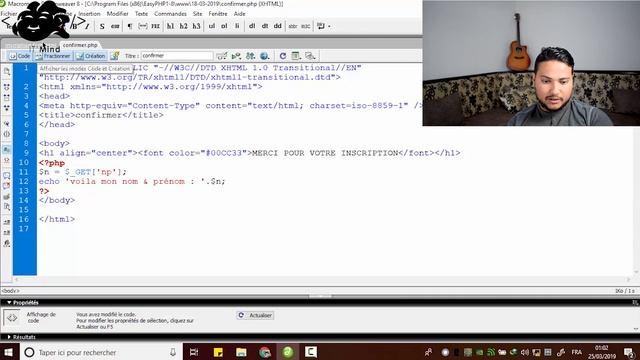Open the file management menu icon
The image size is (640, 360).
point(250,56)
